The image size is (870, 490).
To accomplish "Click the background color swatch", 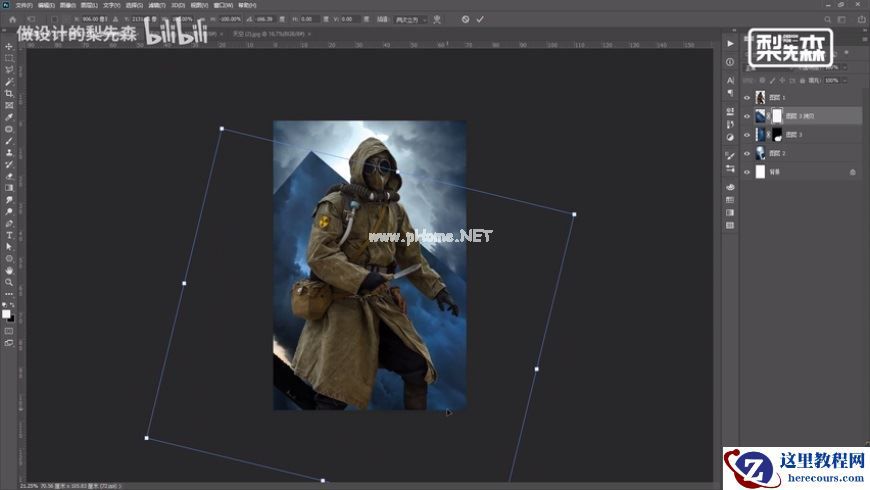I will (x=11, y=319).
